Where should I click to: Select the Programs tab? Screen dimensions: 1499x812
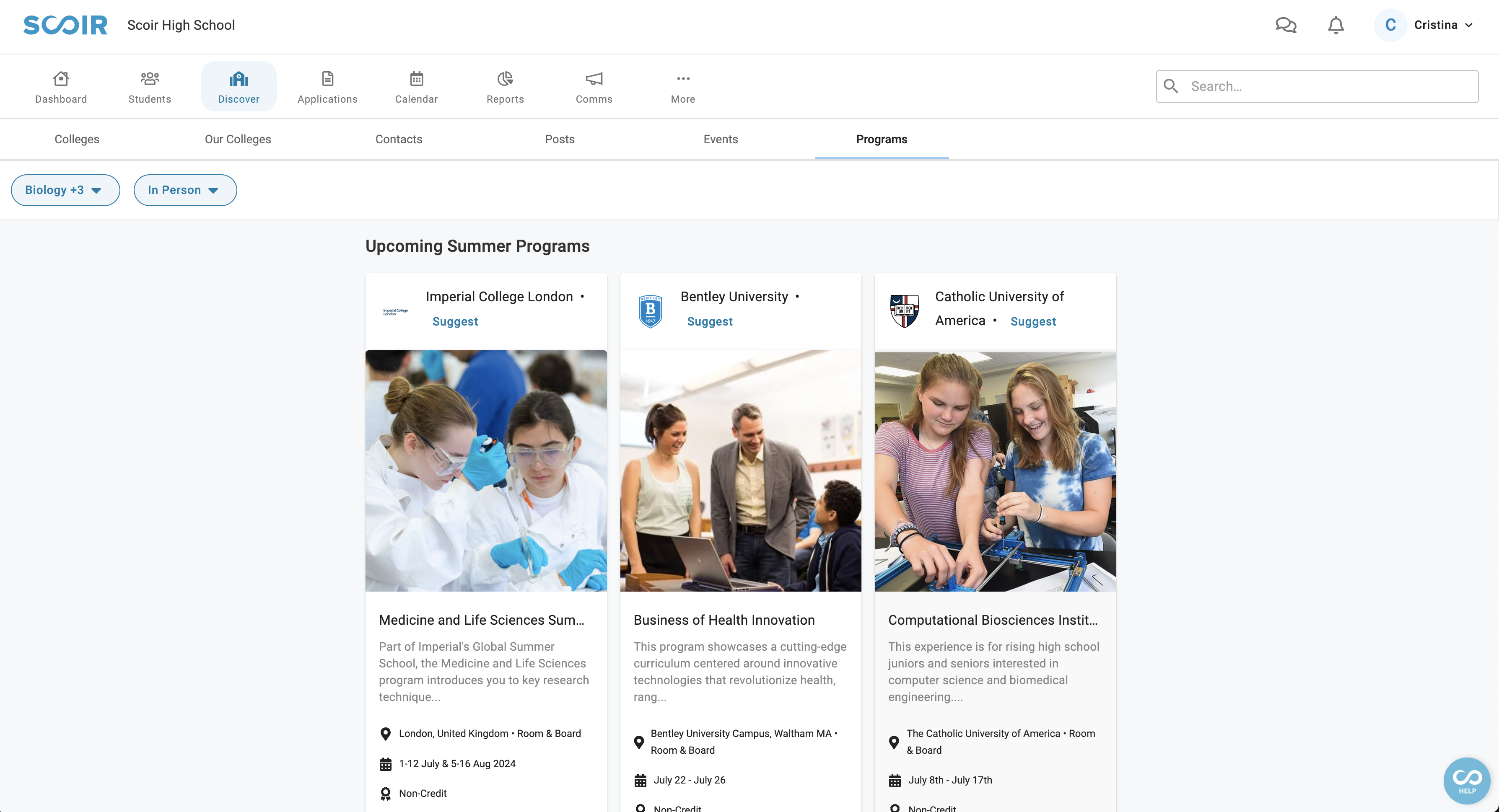pos(882,140)
